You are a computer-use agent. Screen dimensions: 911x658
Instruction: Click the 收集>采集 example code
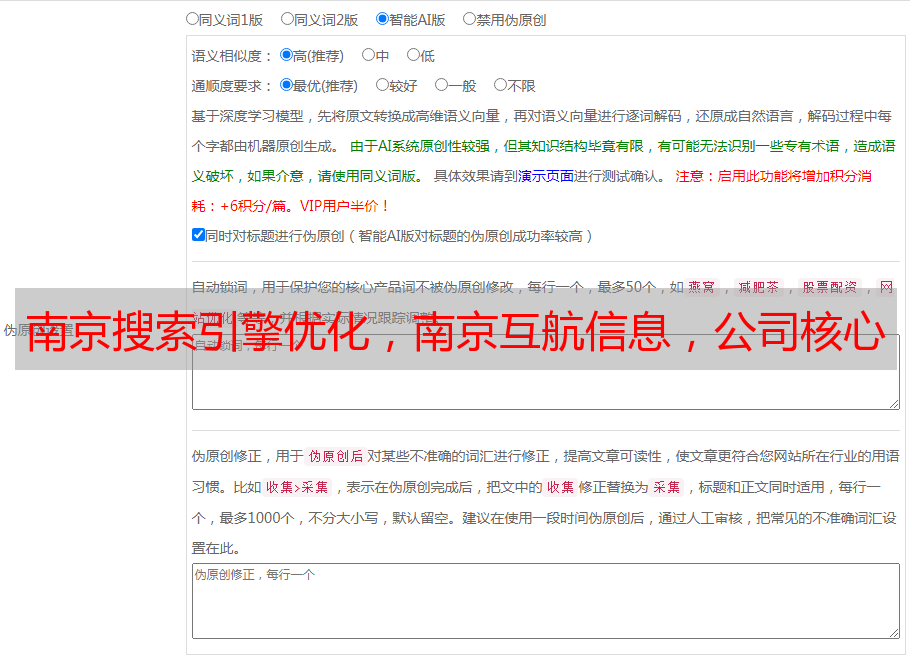tap(297, 487)
